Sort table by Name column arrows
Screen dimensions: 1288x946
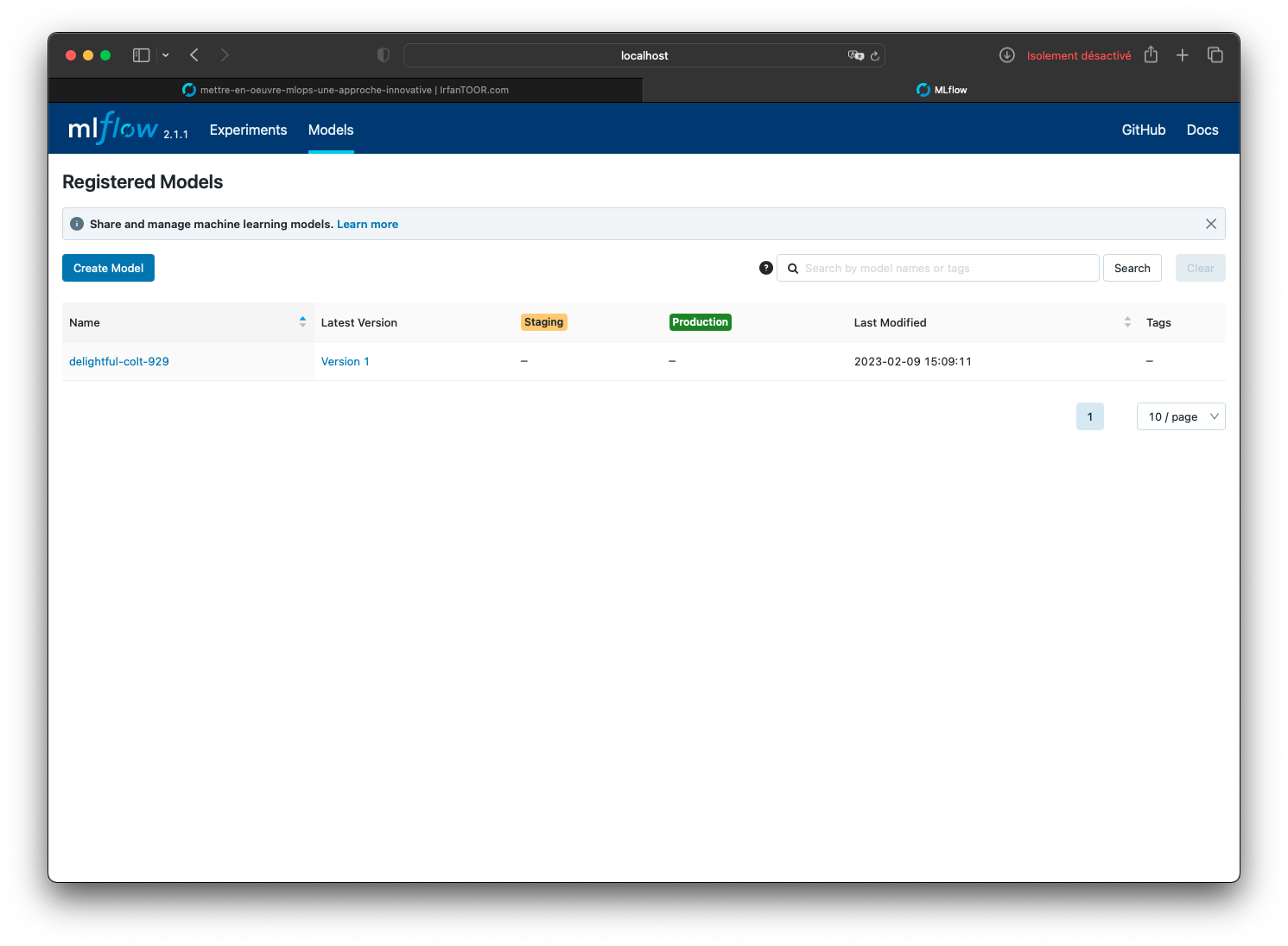tap(302, 321)
